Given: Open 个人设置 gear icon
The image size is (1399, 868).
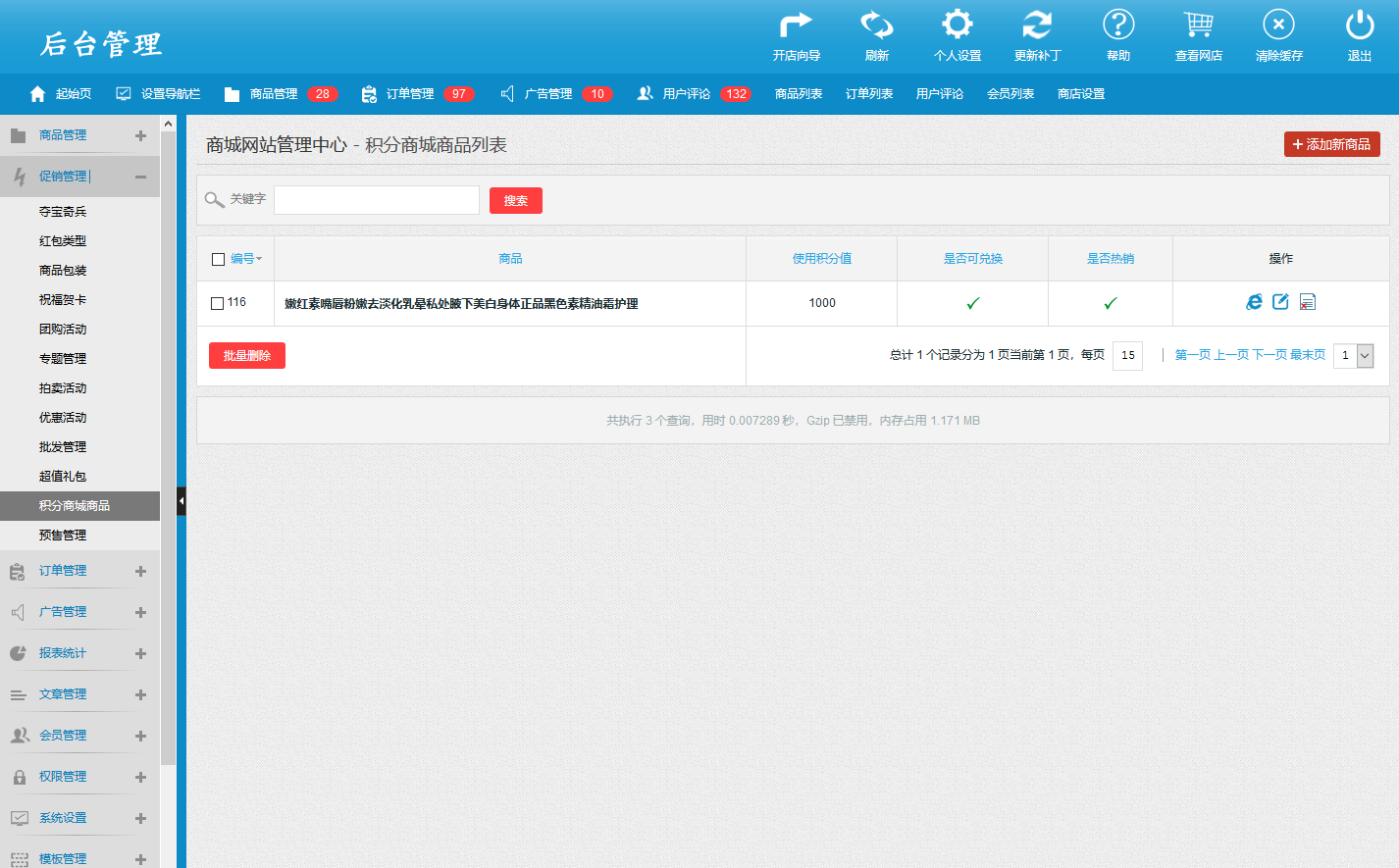Looking at the screenshot, I should tap(957, 26).
